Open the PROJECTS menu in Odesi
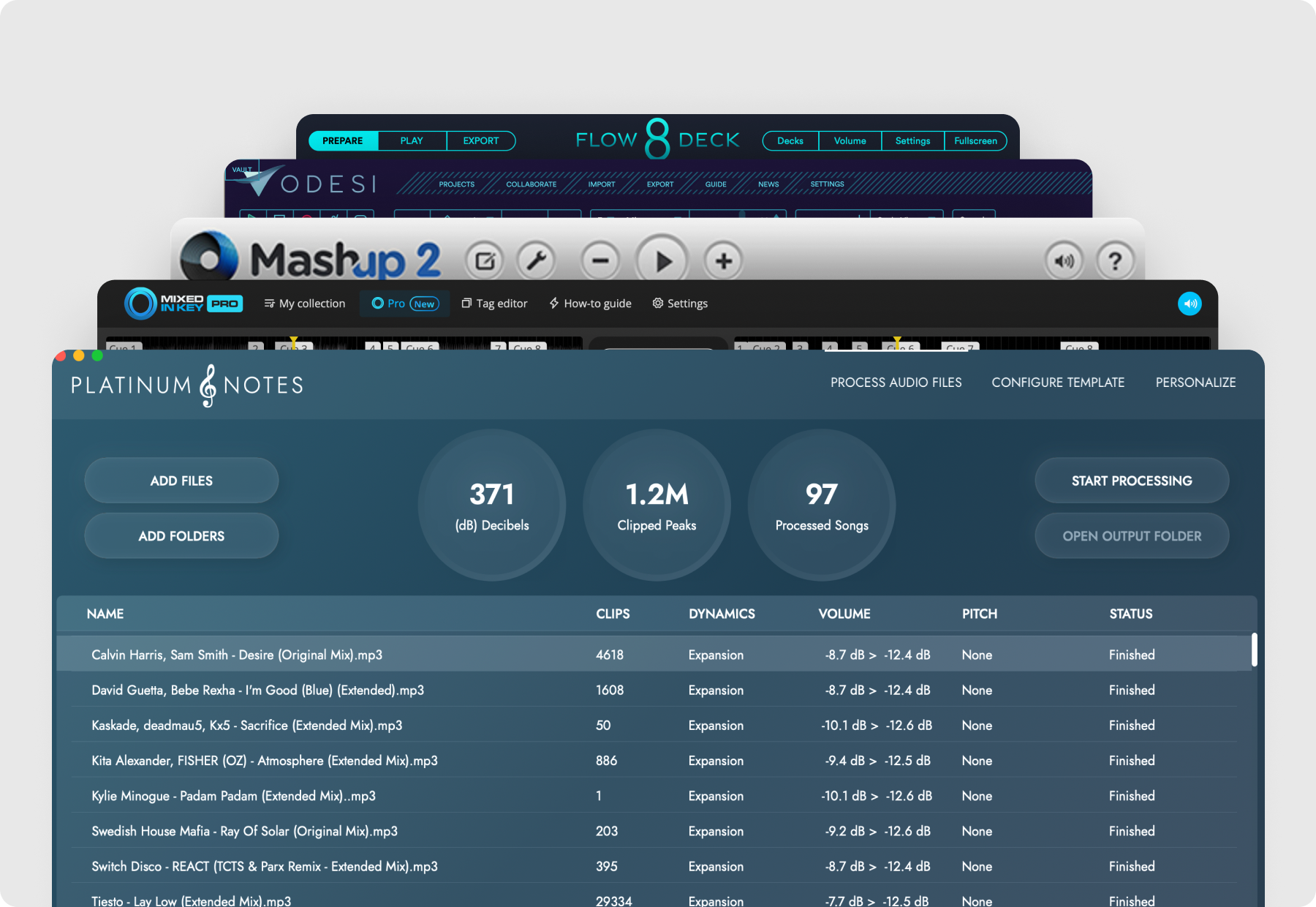The image size is (1316, 907). point(457,184)
